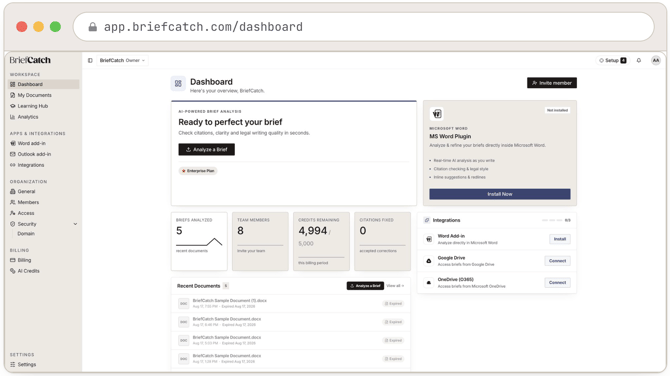Screen dimensions: 670x376
Task: Connect the OneDrive (O365) integration
Action: pos(557,282)
